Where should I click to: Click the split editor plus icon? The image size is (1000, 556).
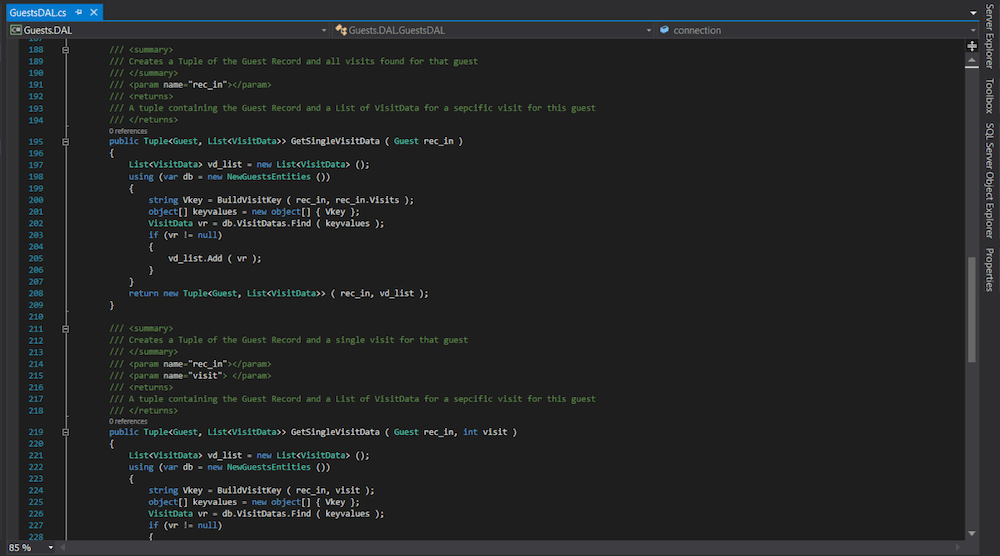coord(972,47)
